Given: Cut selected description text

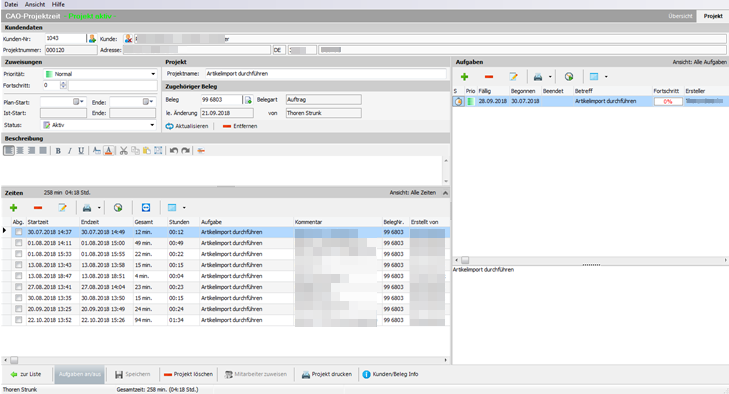Looking at the screenshot, I should pos(124,150).
